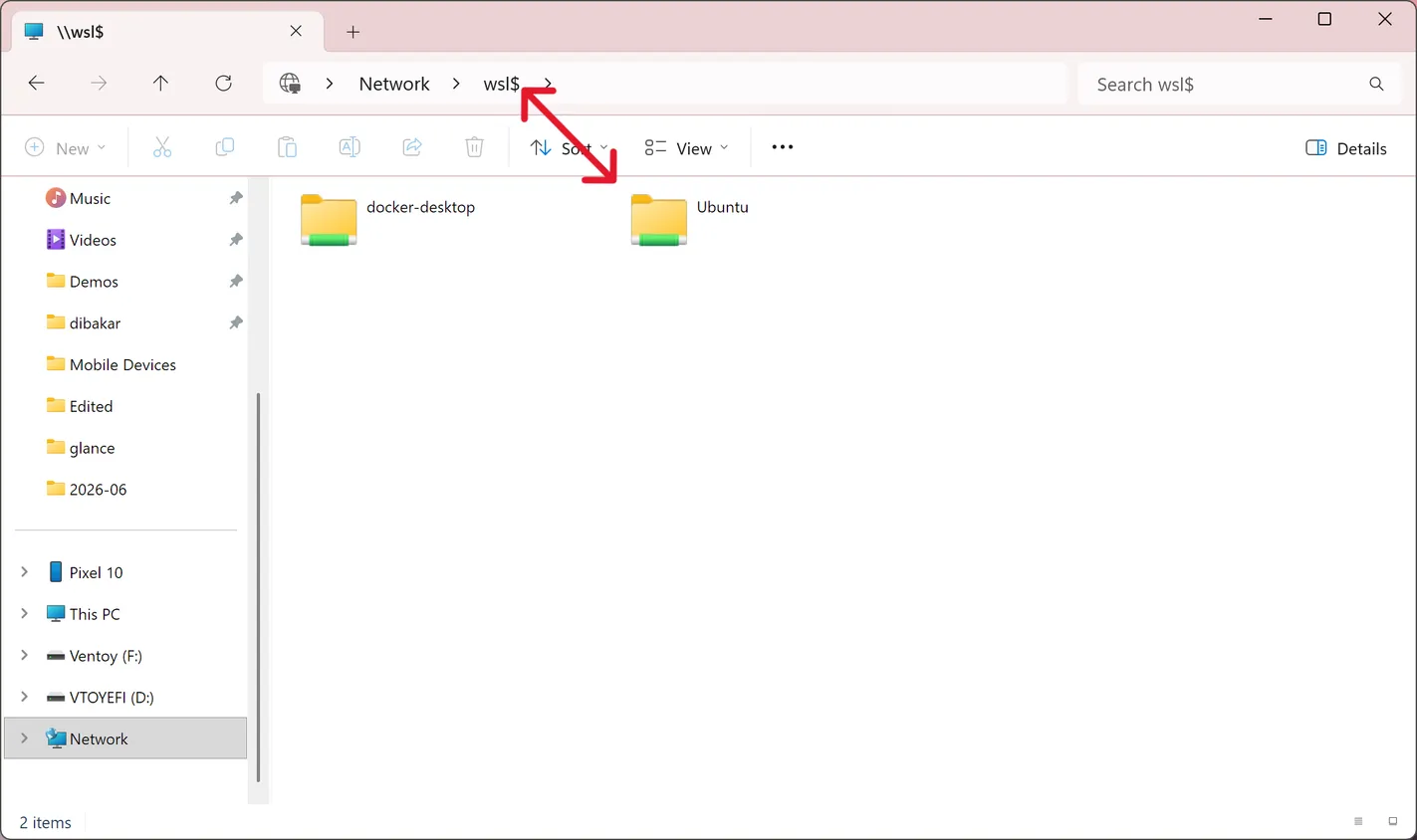Select Pixel 10 in navigation pane
The image size is (1417, 840).
[96, 572]
